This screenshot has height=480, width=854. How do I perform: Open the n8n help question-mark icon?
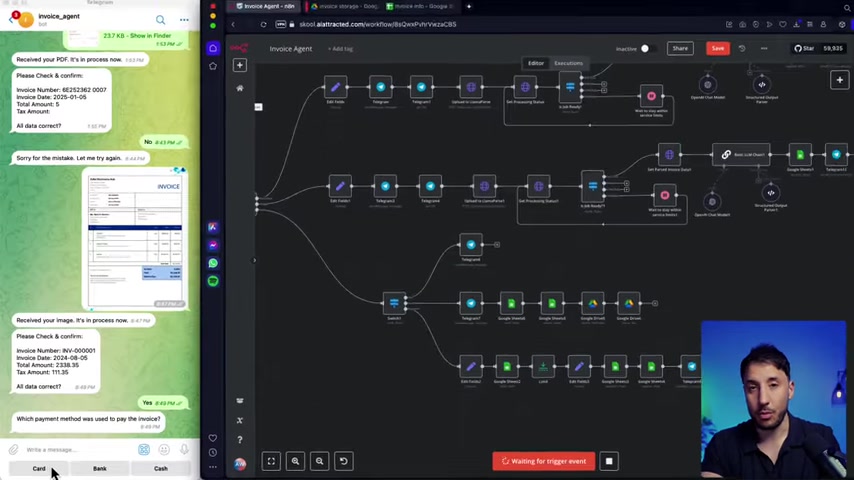(x=240, y=439)
